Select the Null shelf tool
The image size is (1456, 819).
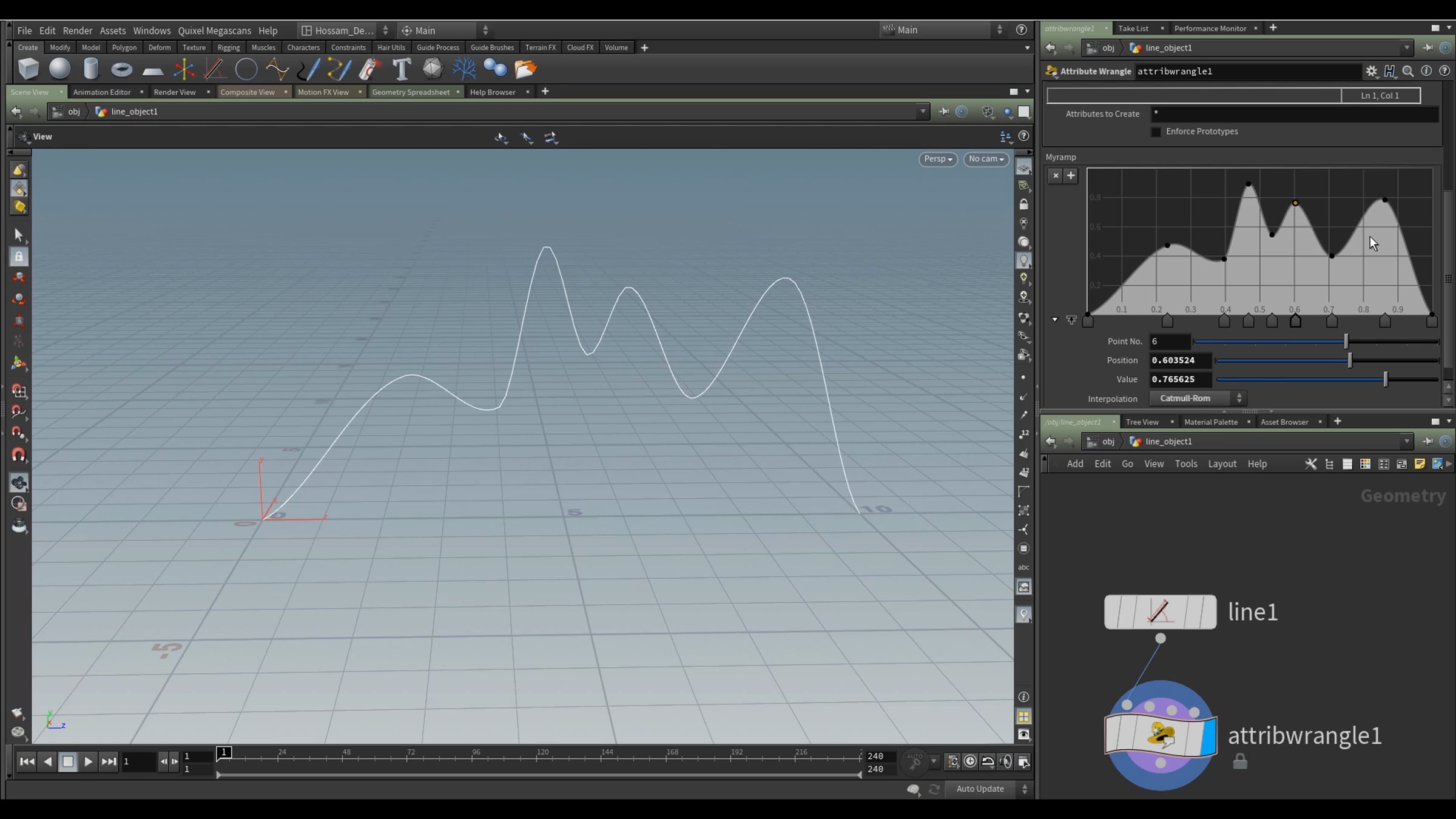(x=184, y=69)
